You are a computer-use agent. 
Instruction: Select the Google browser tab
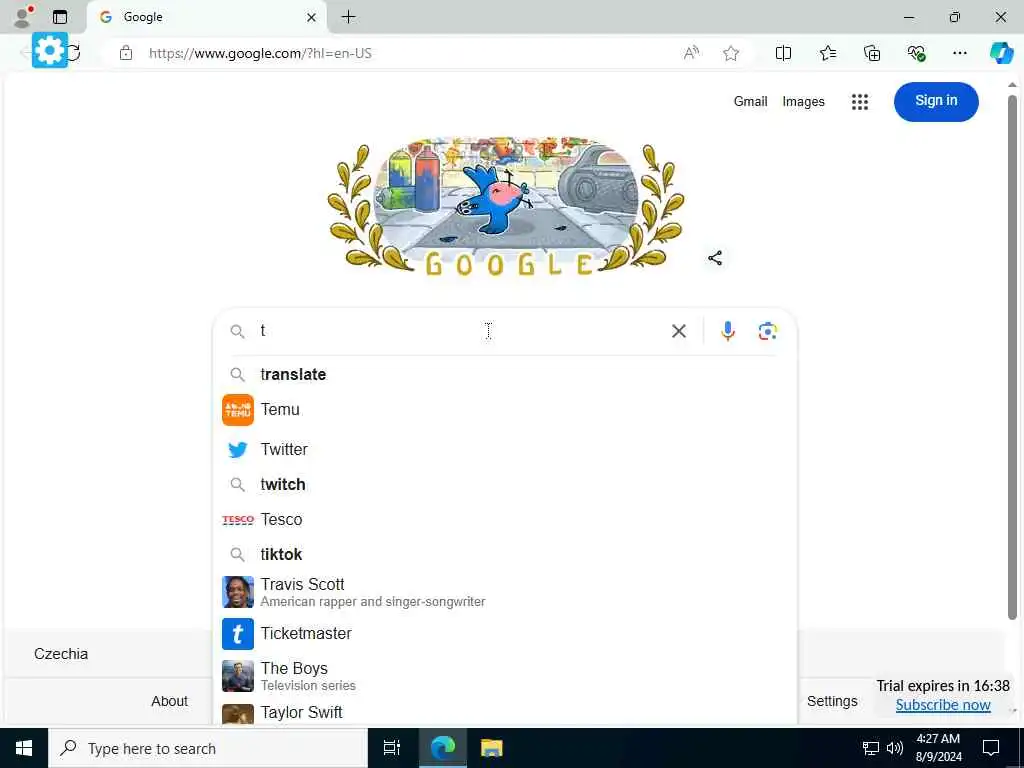tap(208, 18)
